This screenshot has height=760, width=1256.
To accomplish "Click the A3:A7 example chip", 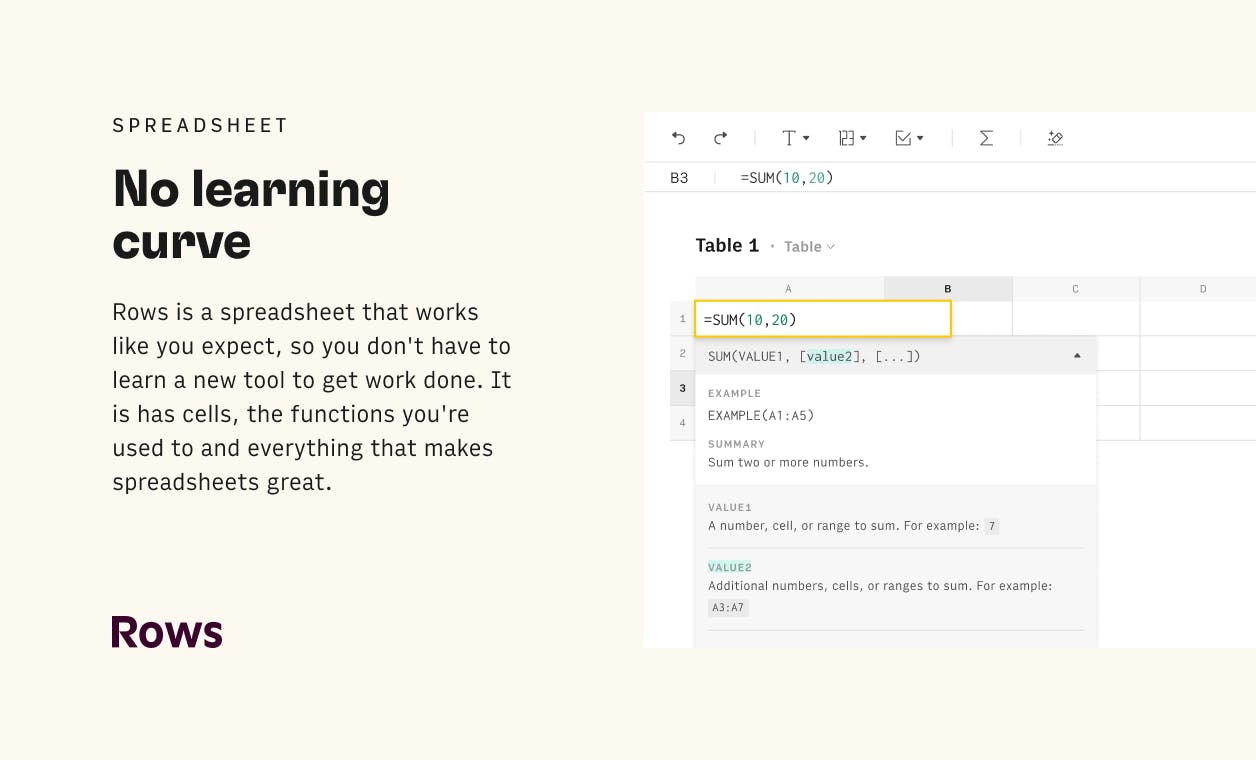I will click(728, 607).
